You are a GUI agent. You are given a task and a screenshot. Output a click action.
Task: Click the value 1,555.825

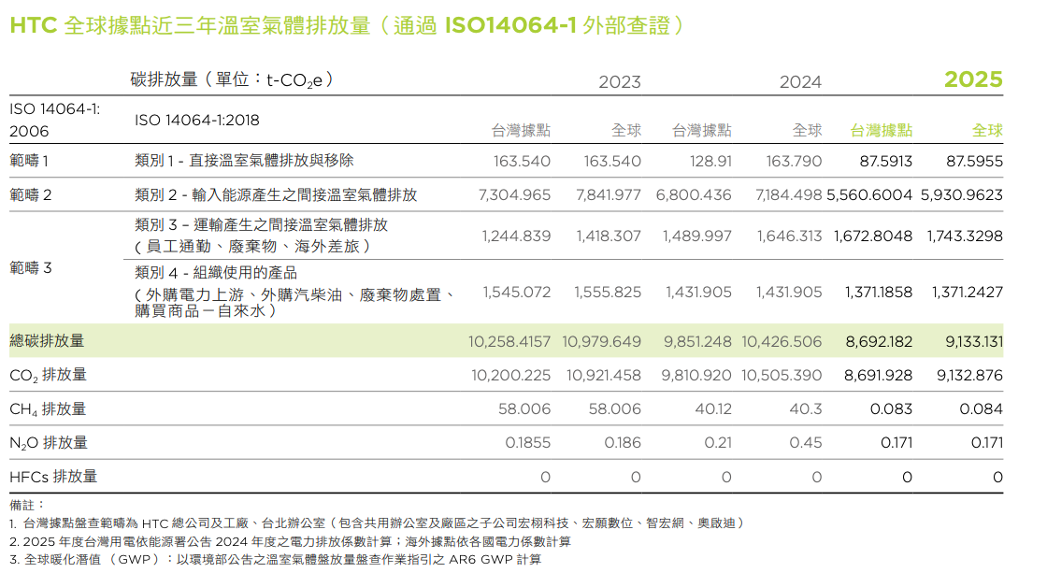coord(608,293)
